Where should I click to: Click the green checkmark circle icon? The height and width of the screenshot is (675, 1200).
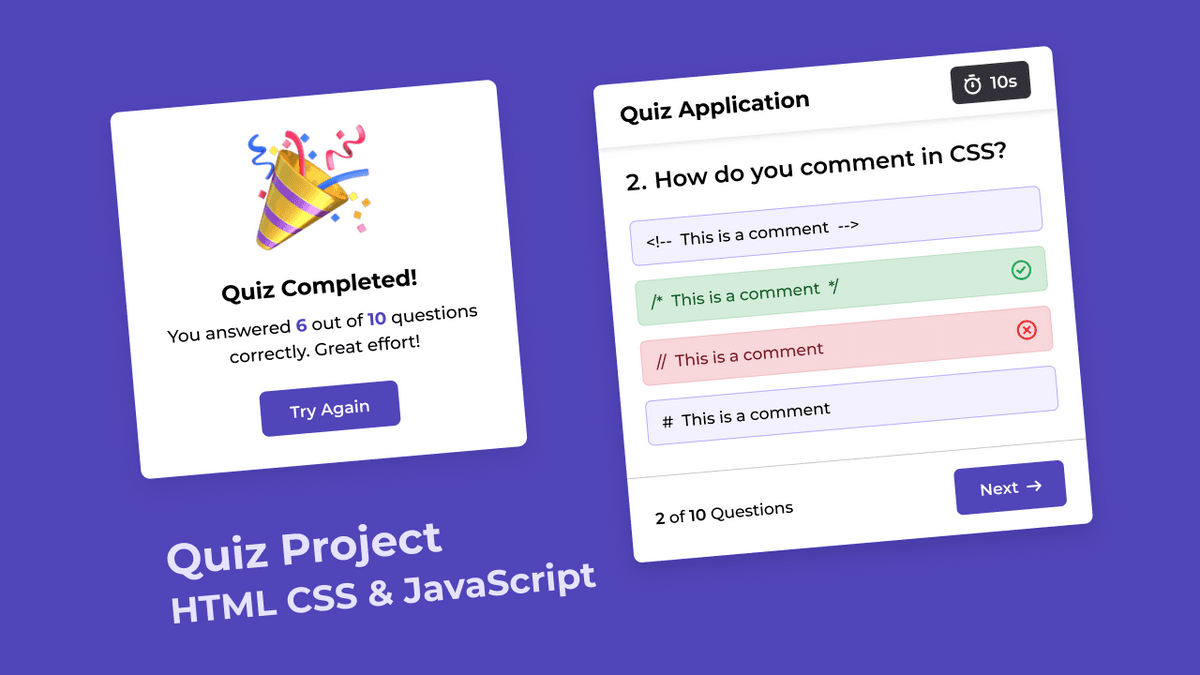pyautogui.click(x=1021, y=270)
